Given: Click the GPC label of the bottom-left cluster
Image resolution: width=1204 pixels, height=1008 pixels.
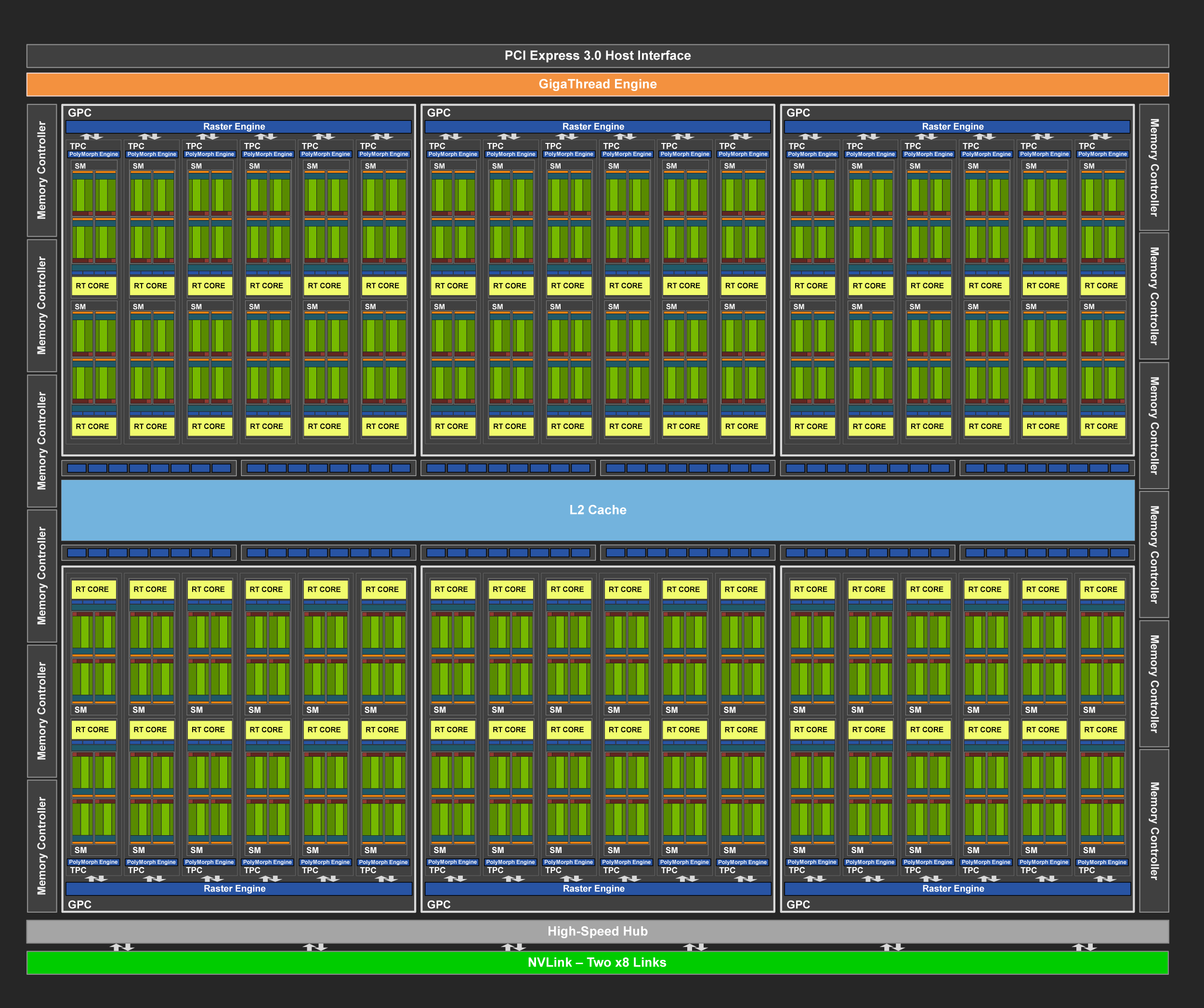Looking at the screenshot, I should 79,905.
